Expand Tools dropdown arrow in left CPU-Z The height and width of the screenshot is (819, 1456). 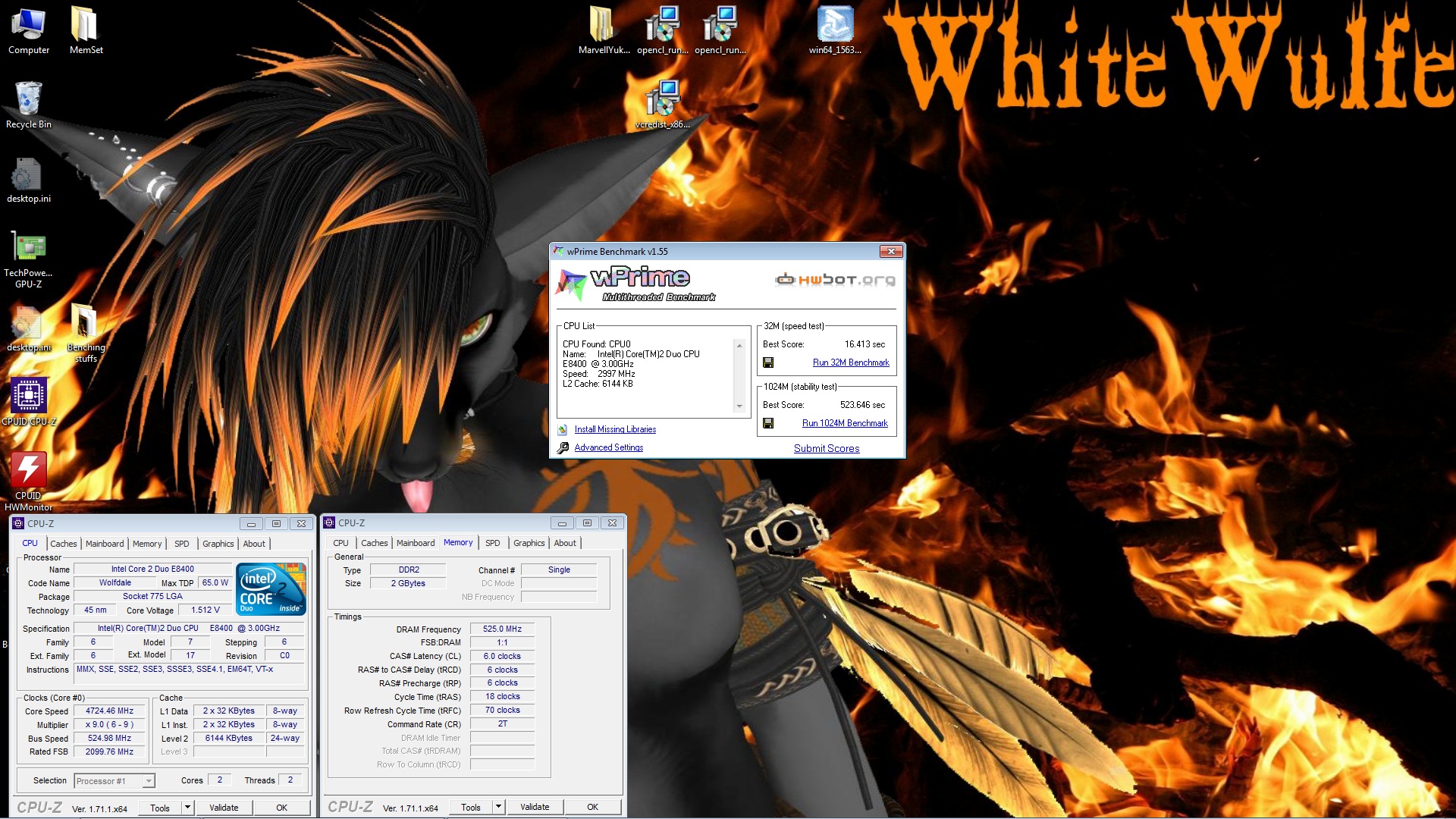click(187, 808)
